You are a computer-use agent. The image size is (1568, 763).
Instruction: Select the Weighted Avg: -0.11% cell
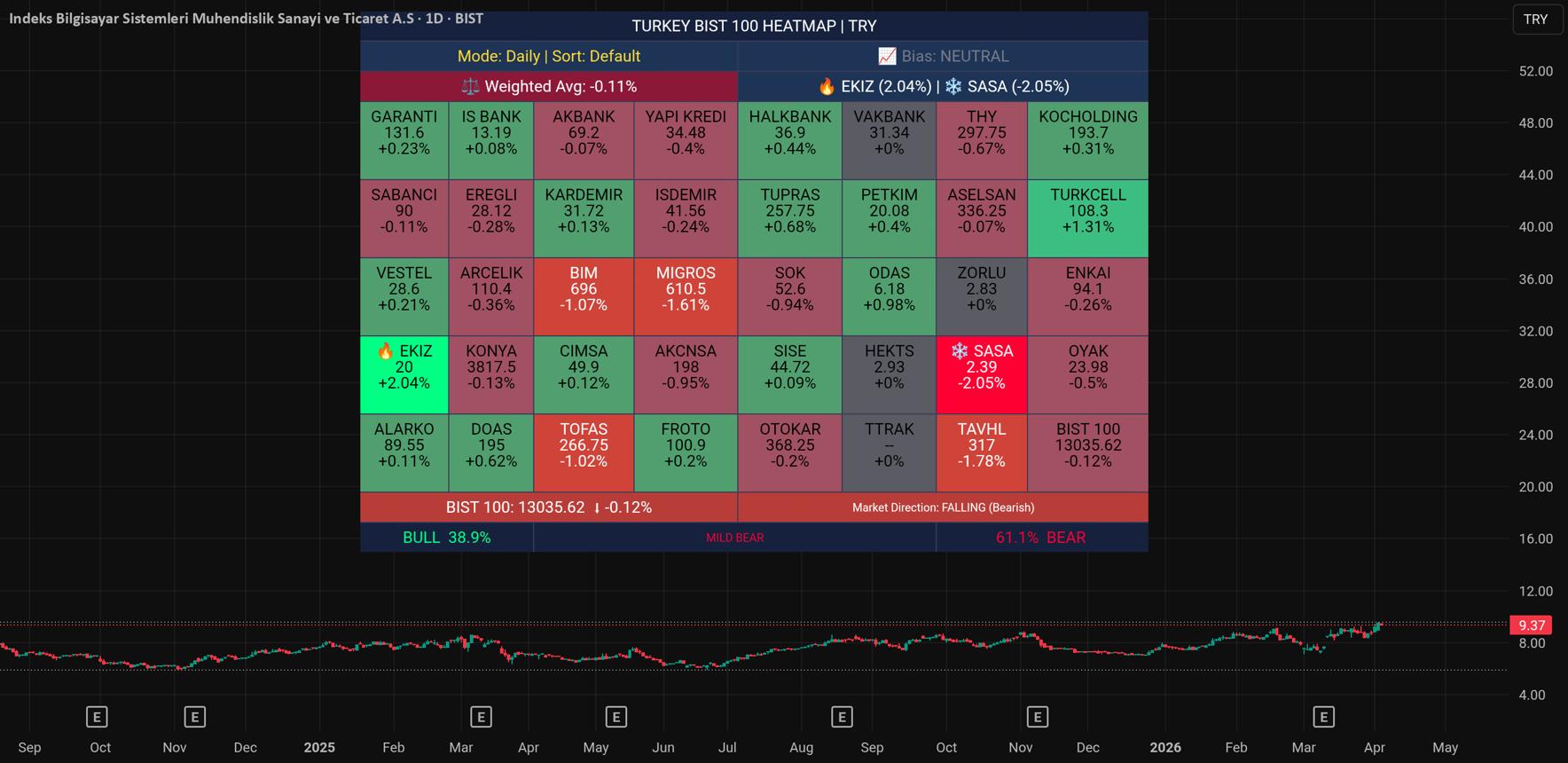(549, 86)
